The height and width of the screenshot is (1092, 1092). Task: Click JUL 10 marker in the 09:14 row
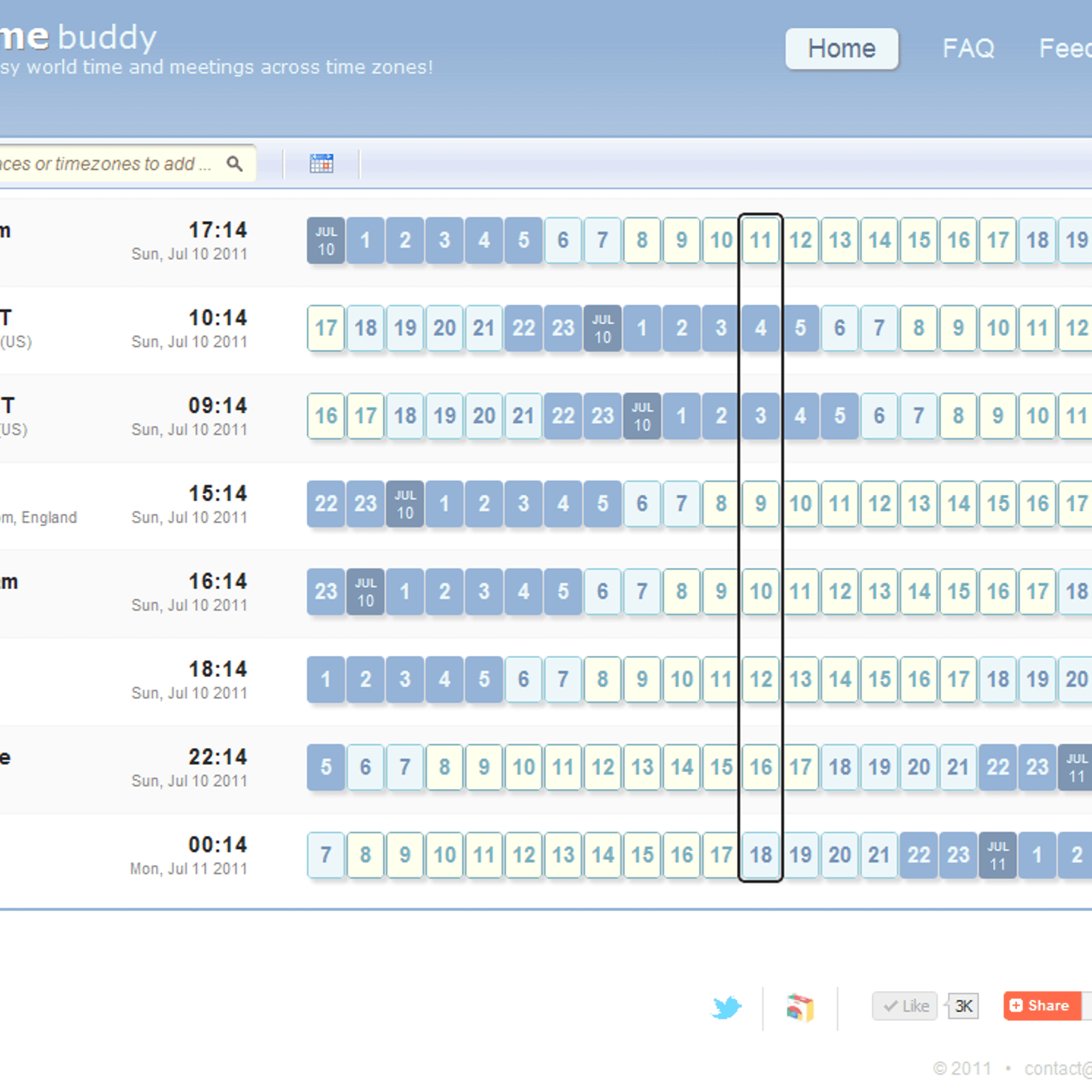642,416
